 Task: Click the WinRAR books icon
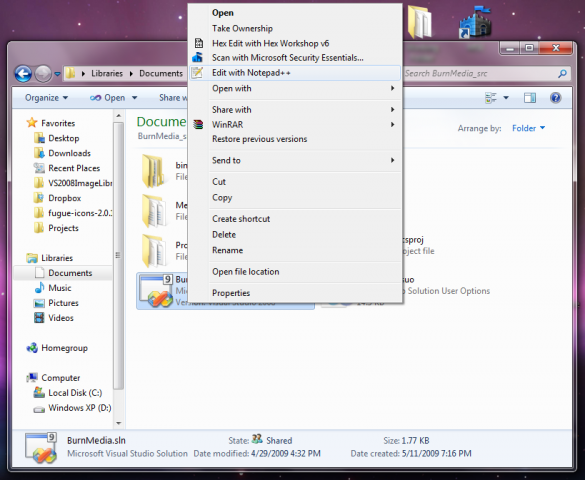coord(198,124)
